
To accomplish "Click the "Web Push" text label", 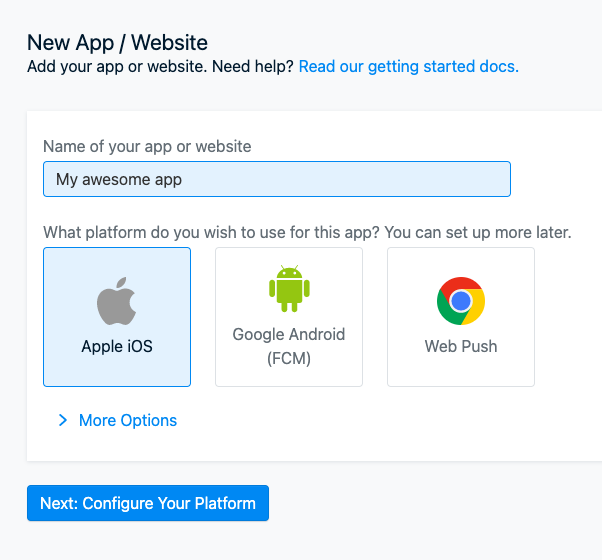I will (461, 347).
